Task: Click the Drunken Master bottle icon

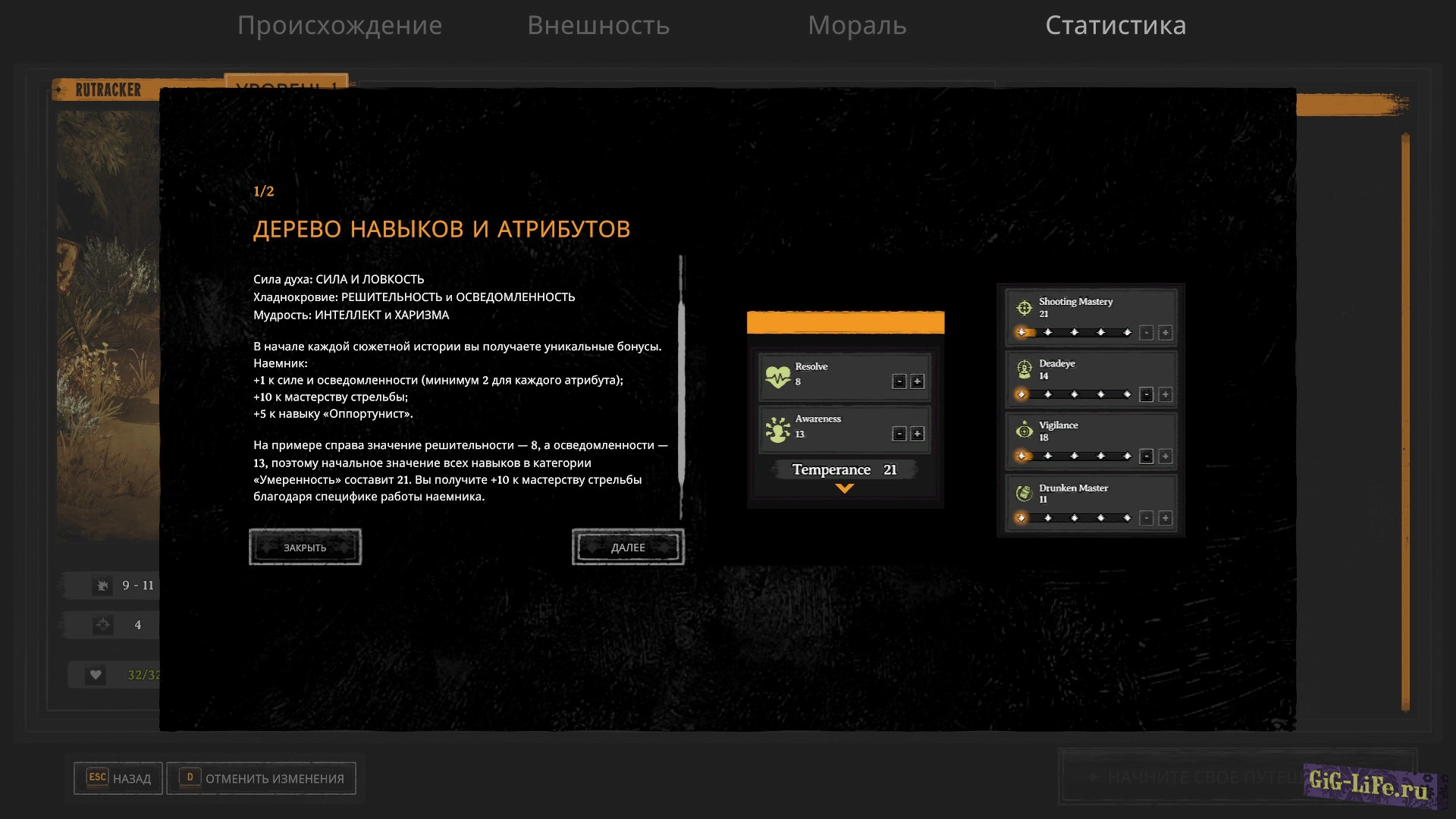Action: (x=1024, y=493)
